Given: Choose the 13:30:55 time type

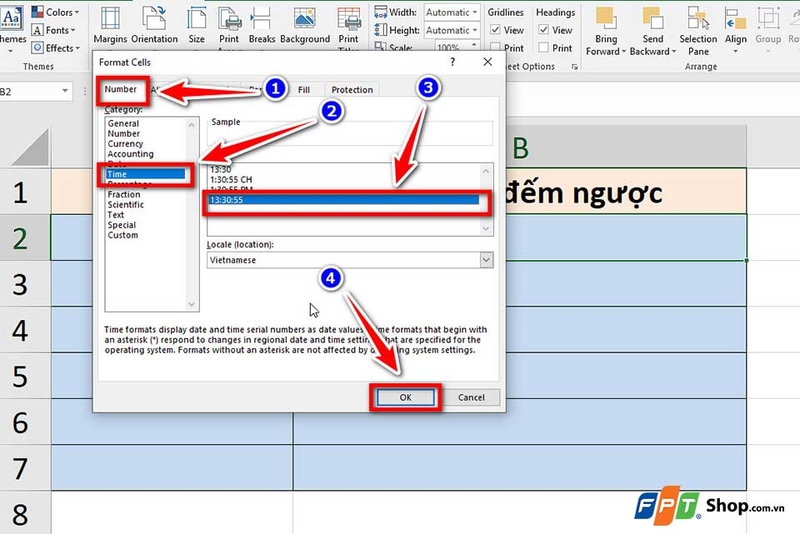Looking at the screenshot, I should 344,200.
